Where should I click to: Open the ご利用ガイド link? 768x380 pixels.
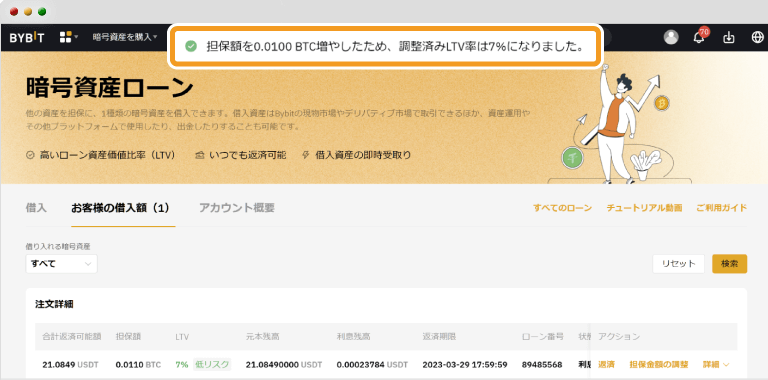[x=721, y=208]
